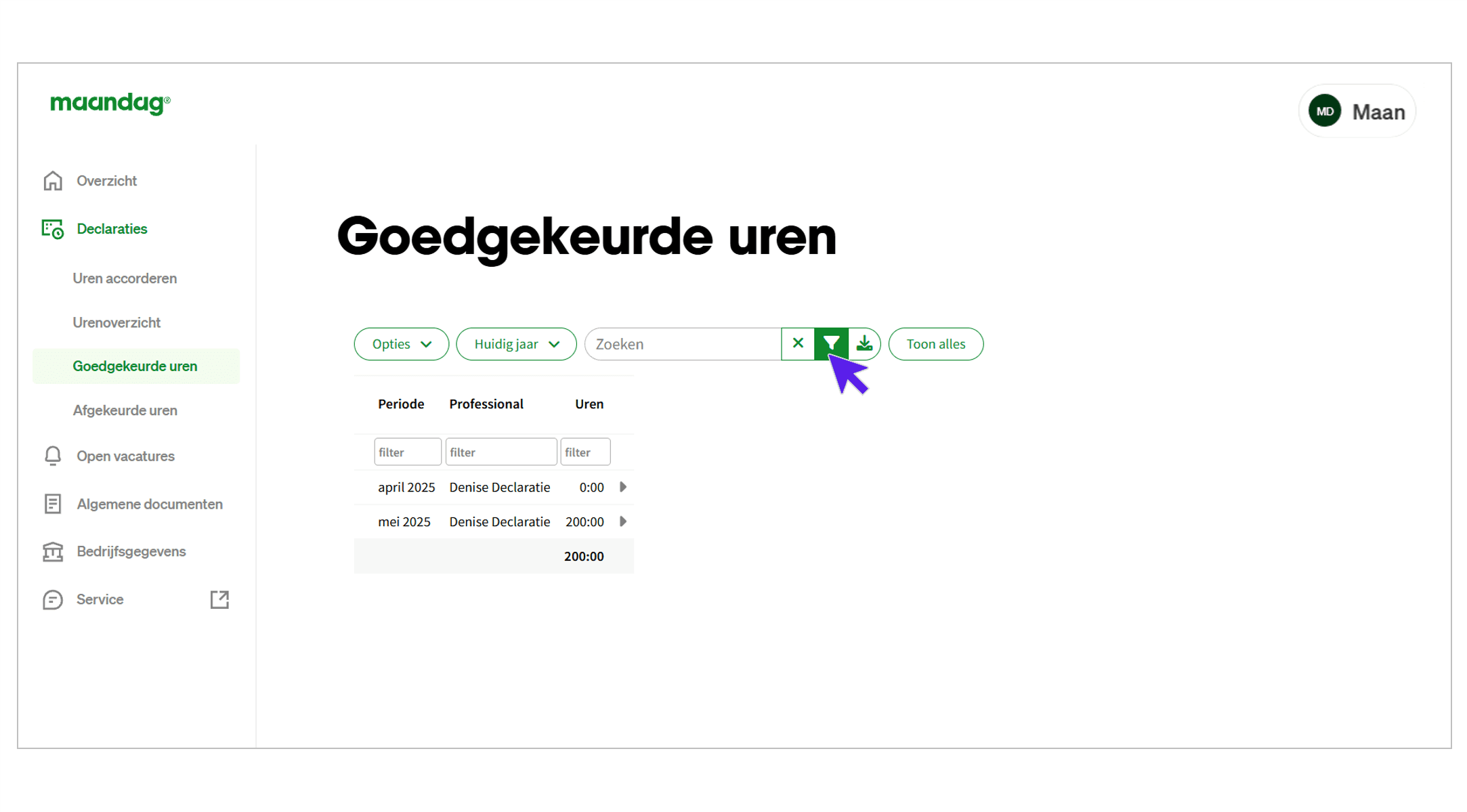Switch to Afgekeurde uren
The height and width of the screenshot is (812, 1467).
tap(125, 410)
